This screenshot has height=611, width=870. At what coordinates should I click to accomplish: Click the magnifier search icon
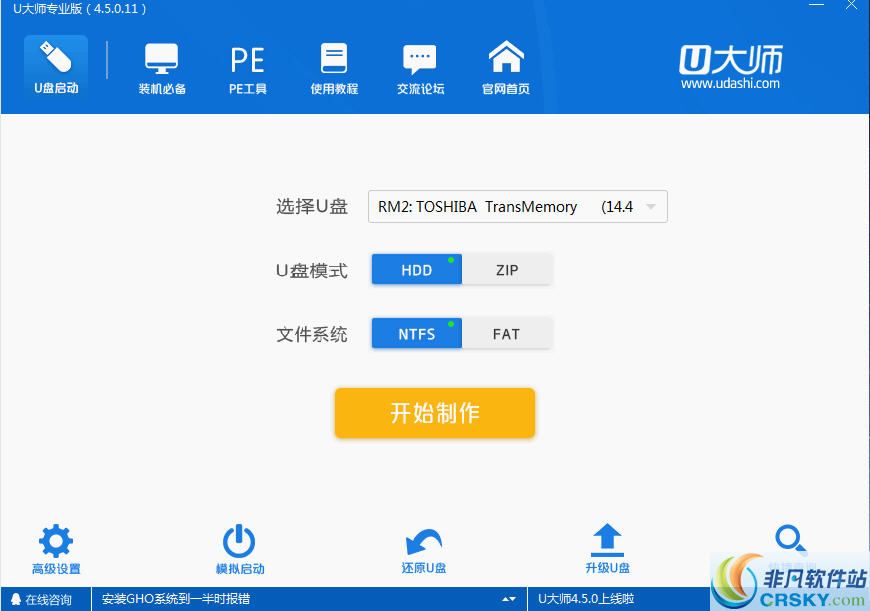(x=790, y=539)
